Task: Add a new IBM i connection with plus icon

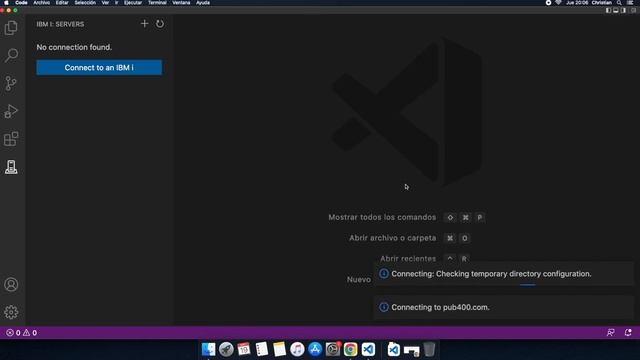Action: (x=144, y=24)
